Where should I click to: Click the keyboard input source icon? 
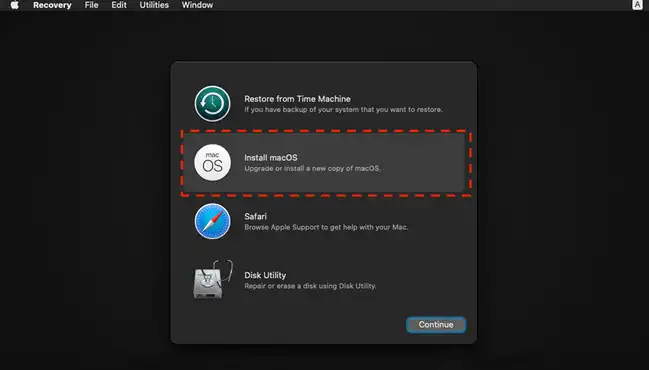point(637,5)
